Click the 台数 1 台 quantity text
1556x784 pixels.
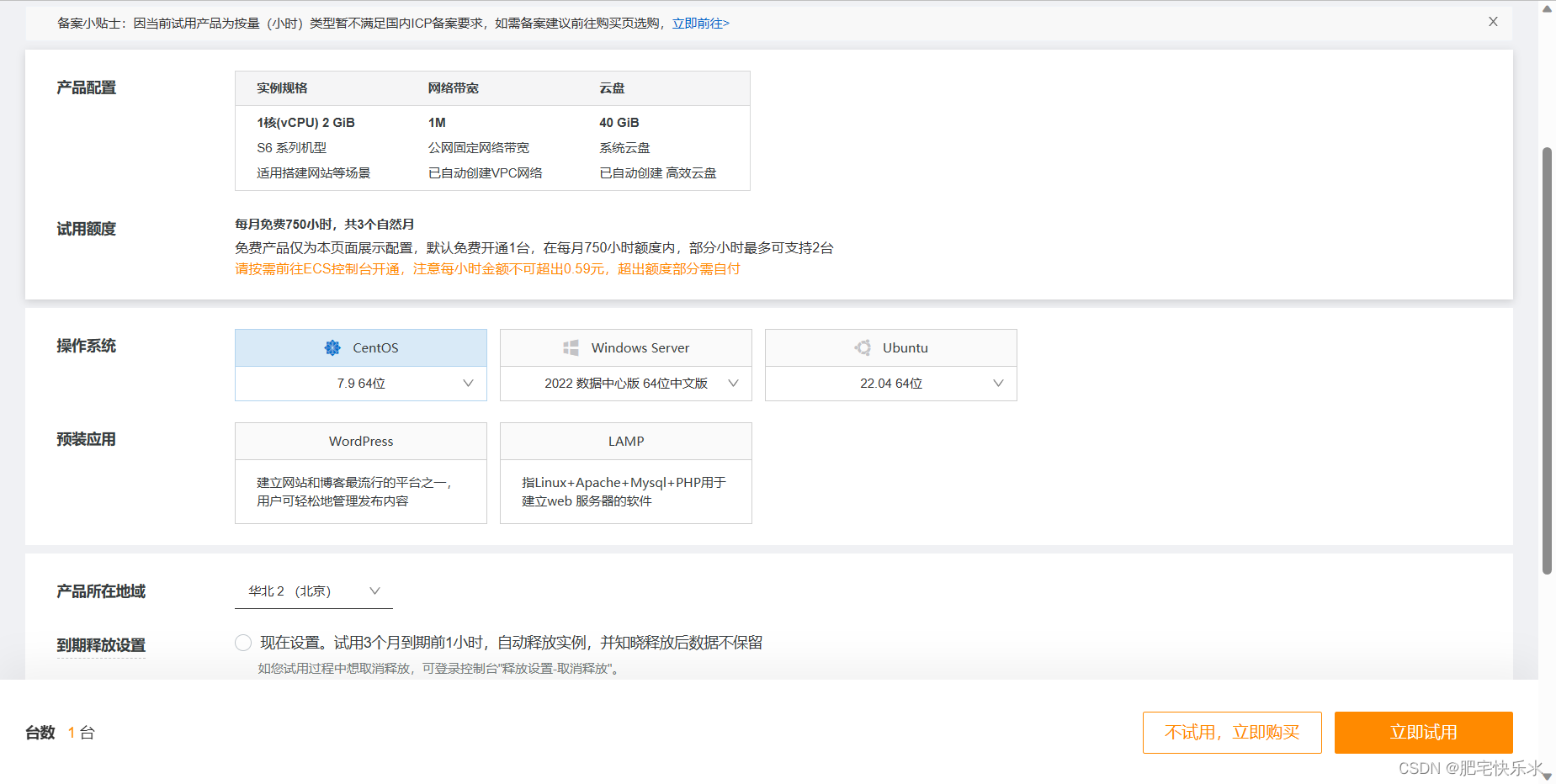(60, 733)
